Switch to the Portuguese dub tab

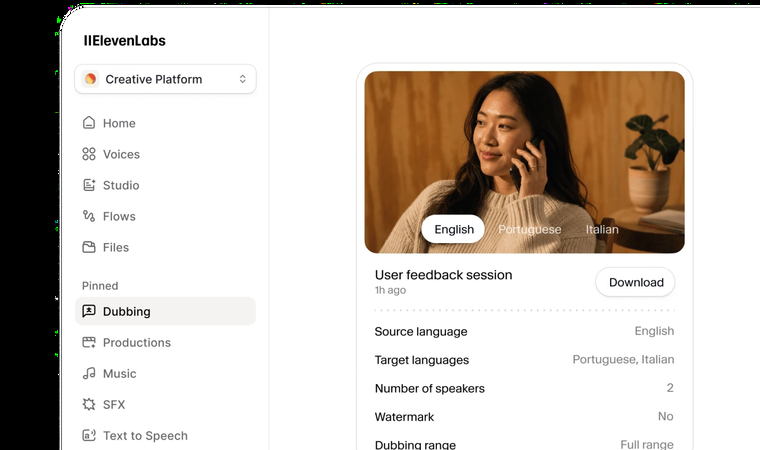pyautogui.click(x=530, y=229)
